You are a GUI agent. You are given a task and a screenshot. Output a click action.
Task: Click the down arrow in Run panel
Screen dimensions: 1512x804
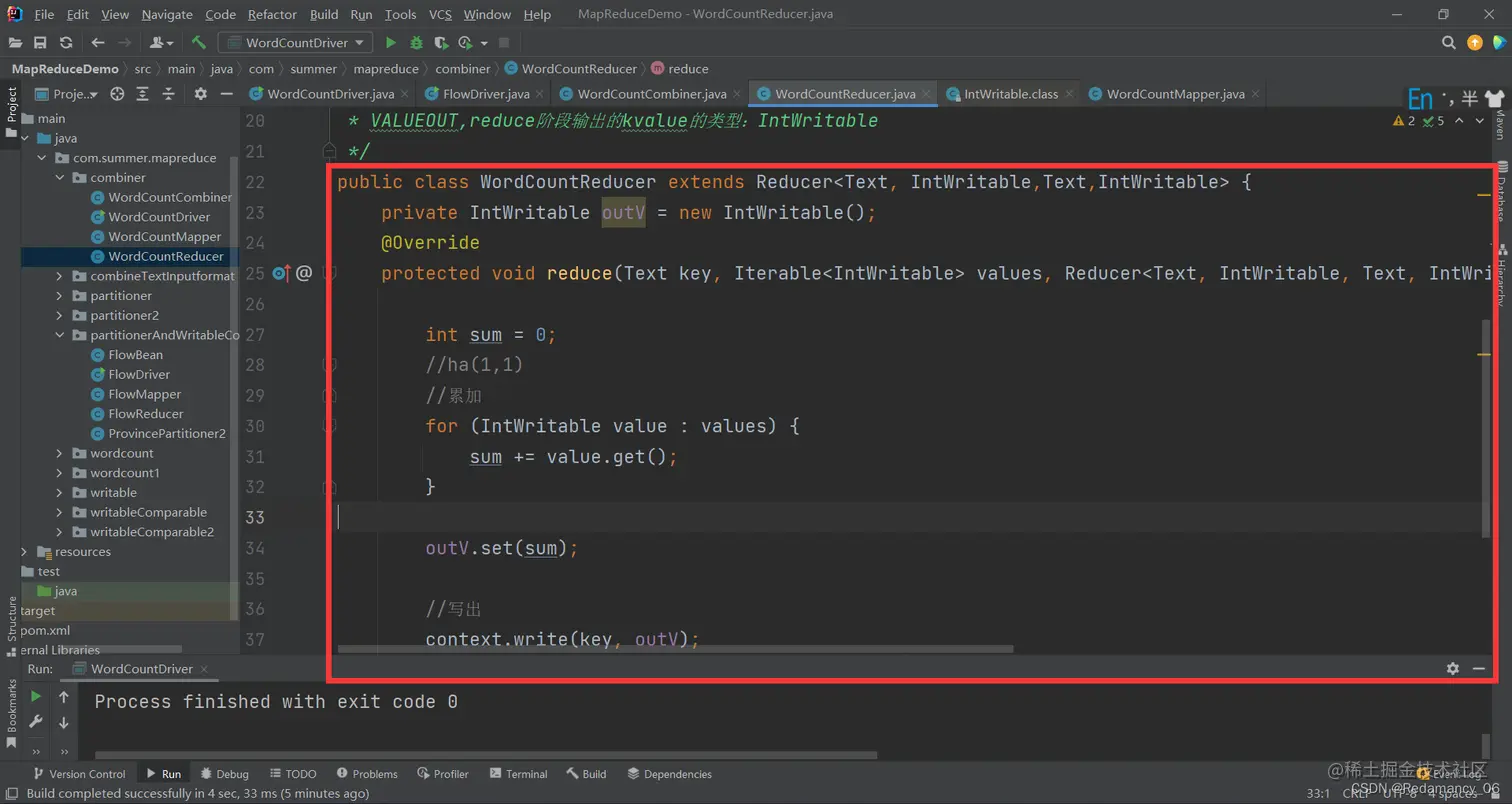pyautogui.click(x=64, y=722)
